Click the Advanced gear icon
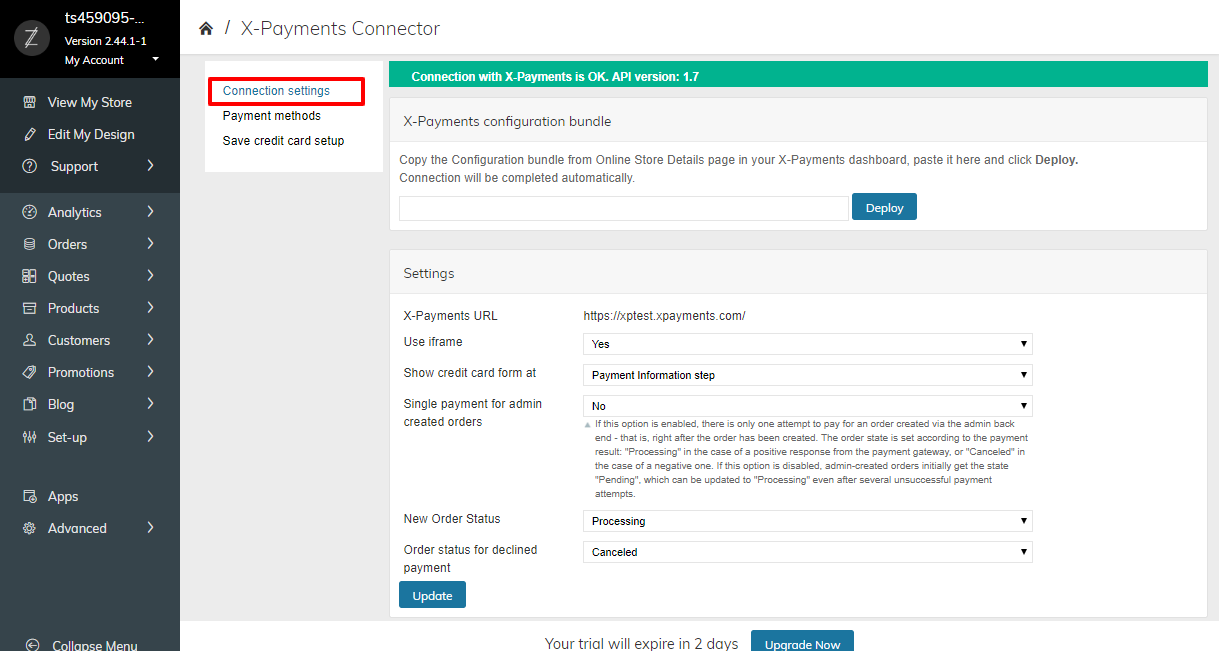The image size is (1219, 651). click(x=29, y=528)
